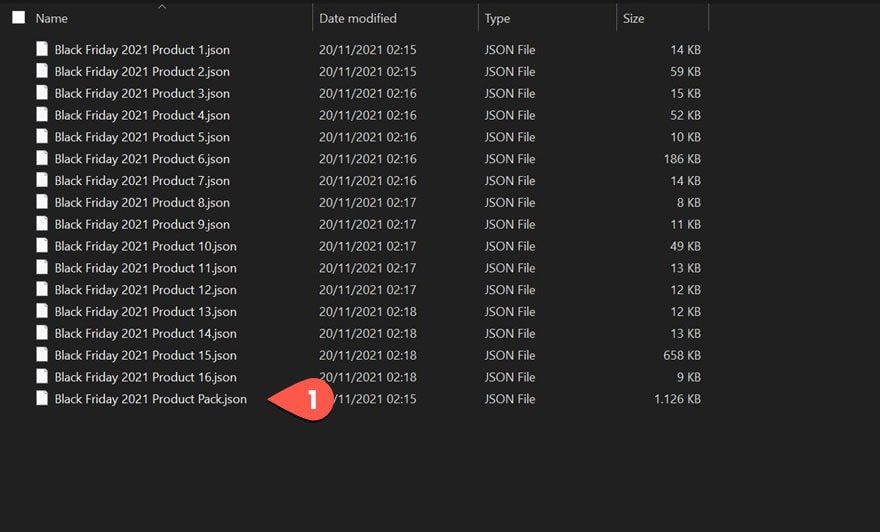Select Black Friday 2021 Product 1.json name
Viewport: 880px width, 532px height.
click(142, 50)
